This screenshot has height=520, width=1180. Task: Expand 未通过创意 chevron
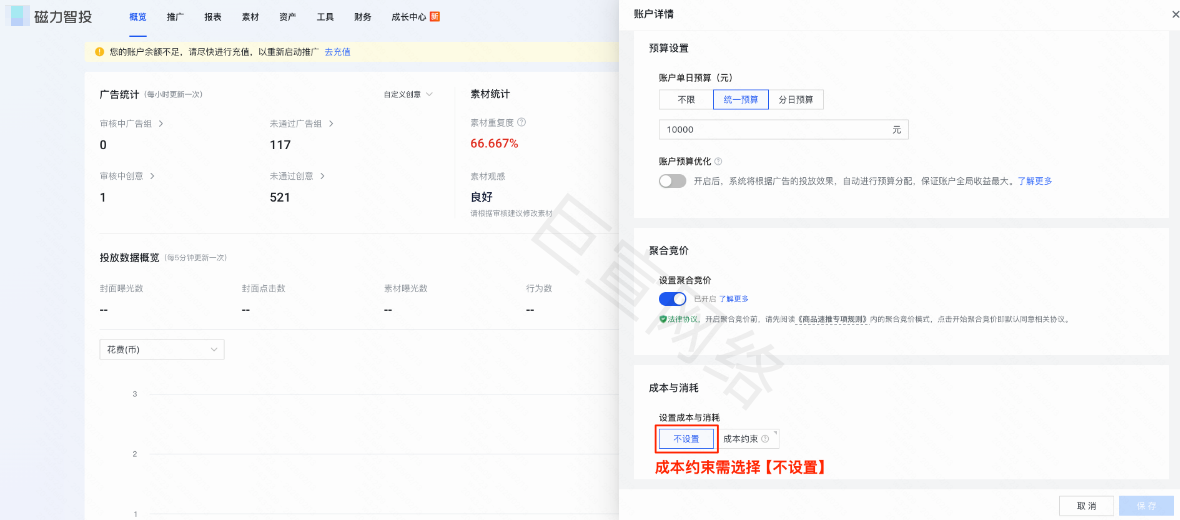pos(322,176)
